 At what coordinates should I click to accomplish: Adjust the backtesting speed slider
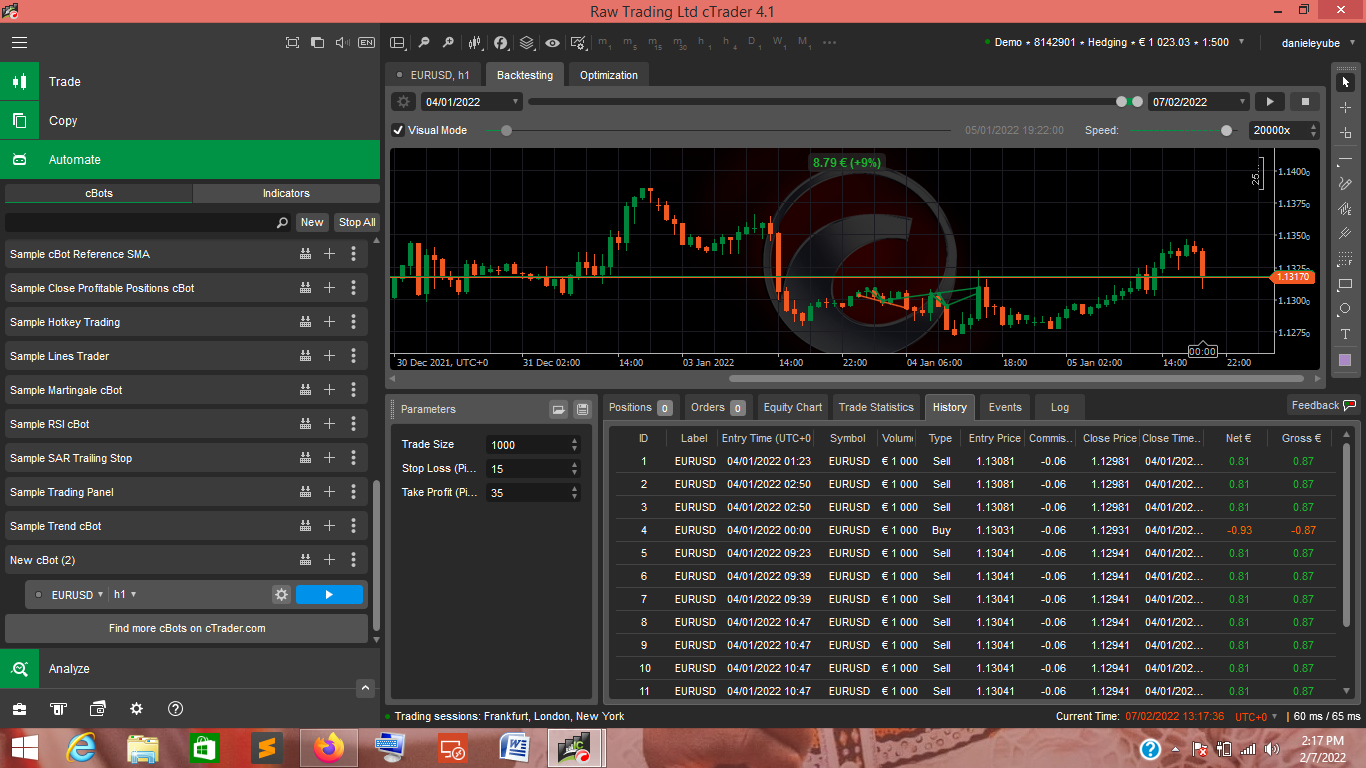1227,130
